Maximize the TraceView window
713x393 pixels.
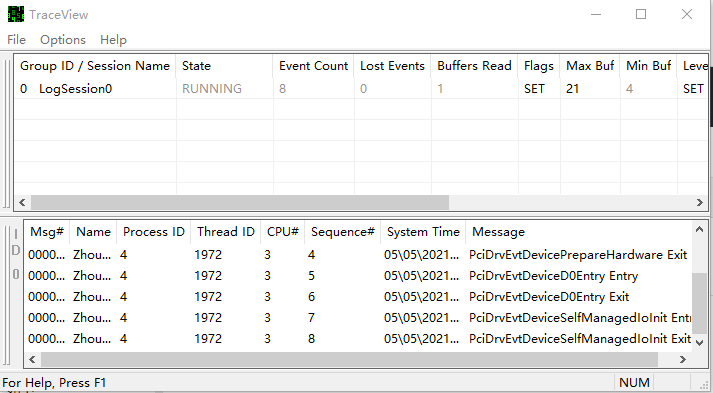point(641,15)
